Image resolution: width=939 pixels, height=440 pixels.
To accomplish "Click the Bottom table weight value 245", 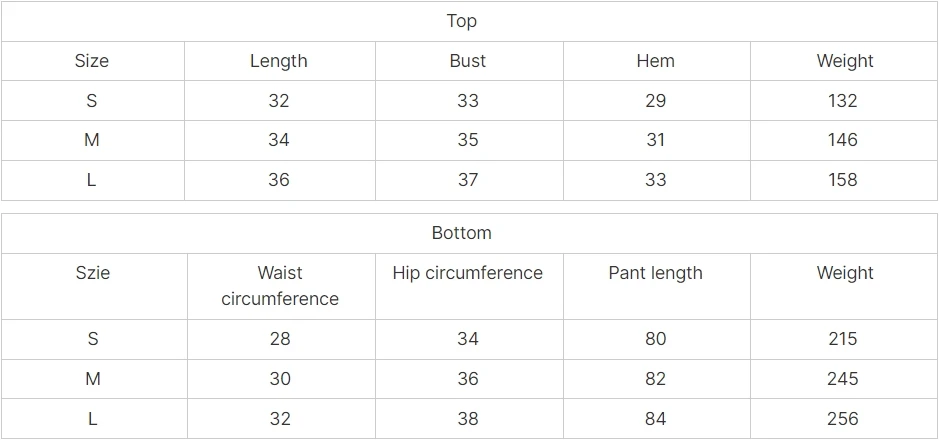I will coord(843,379).
